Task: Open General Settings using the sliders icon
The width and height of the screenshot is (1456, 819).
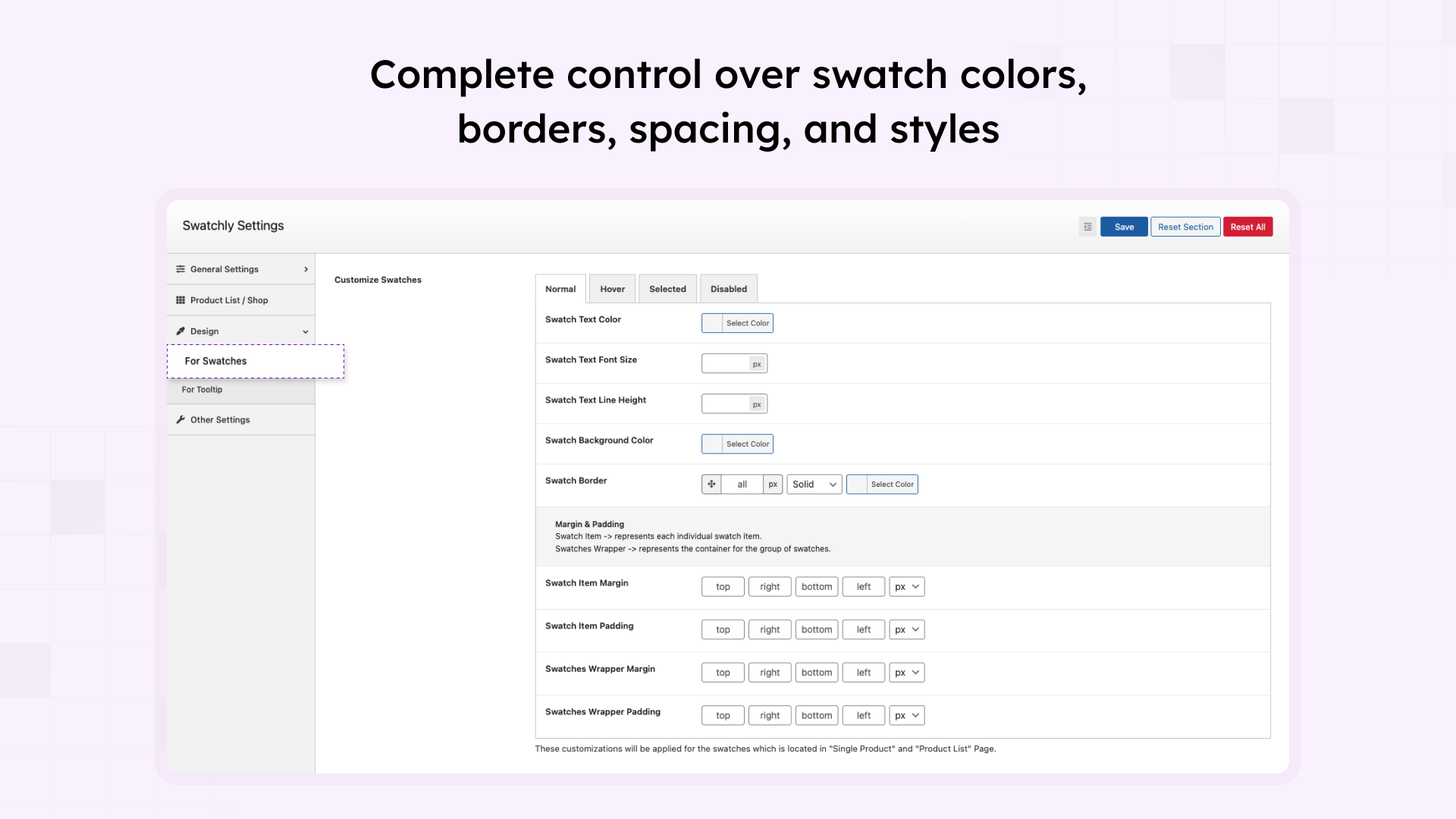Action: tap(180, 268)
